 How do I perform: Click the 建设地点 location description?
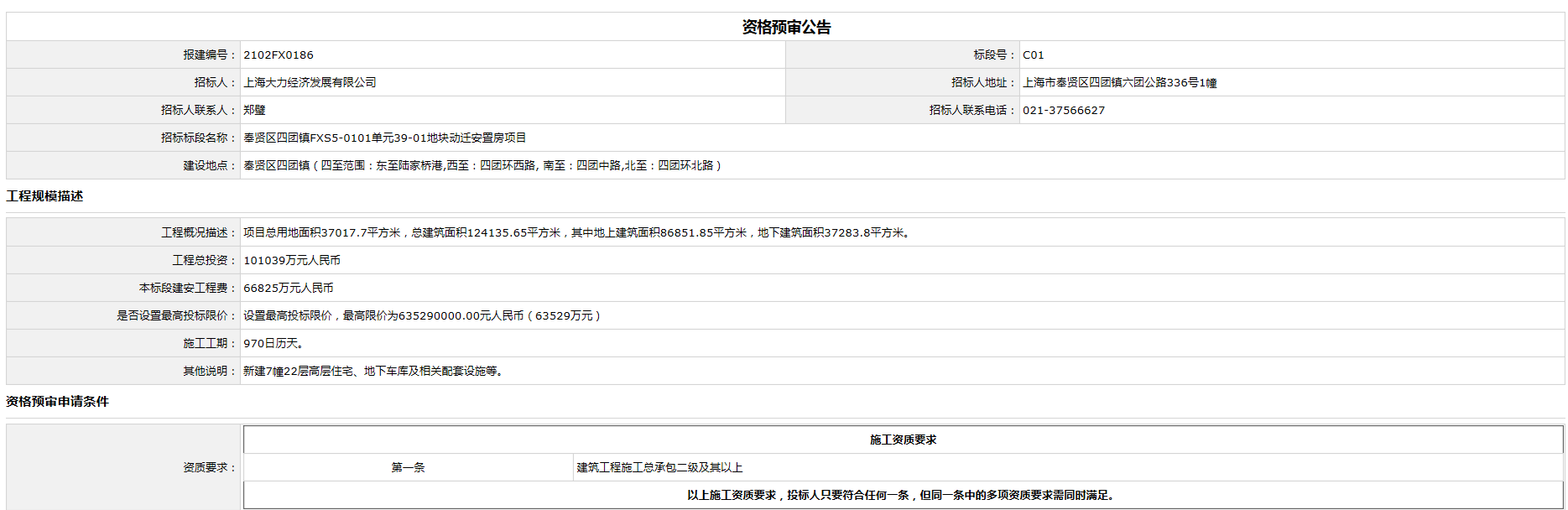click(482, 166)
